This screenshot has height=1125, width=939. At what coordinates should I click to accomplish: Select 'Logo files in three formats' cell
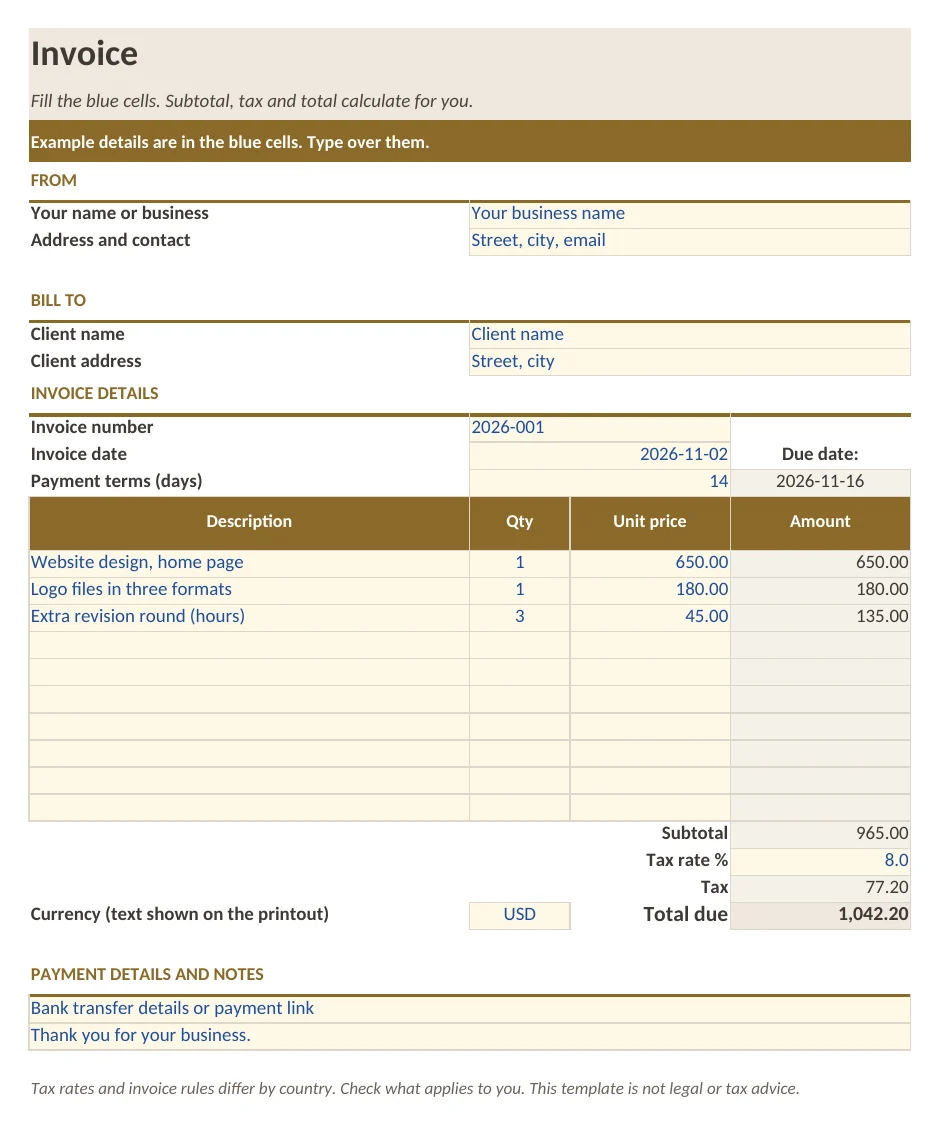249,590
